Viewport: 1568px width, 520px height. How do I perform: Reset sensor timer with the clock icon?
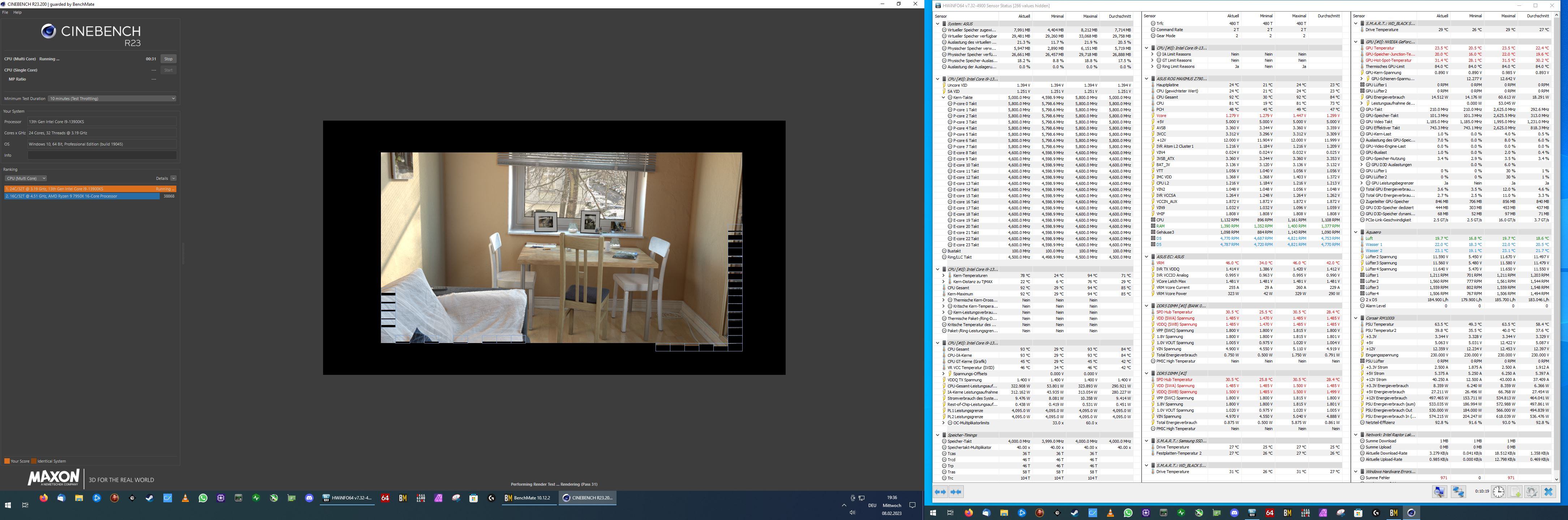coord(1498,492)
